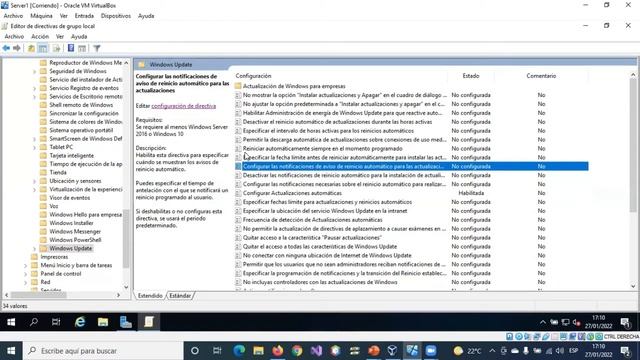Sort by the Estado column header
Image resolution: width=640 pixels, height=360 pixels.
471,76
